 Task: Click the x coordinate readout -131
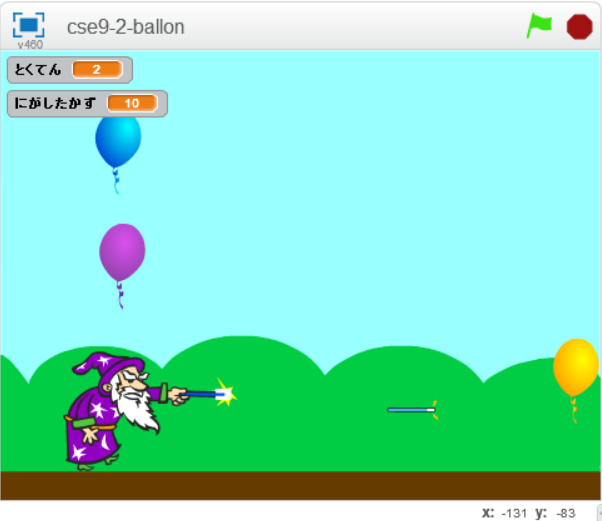[514, 513]
